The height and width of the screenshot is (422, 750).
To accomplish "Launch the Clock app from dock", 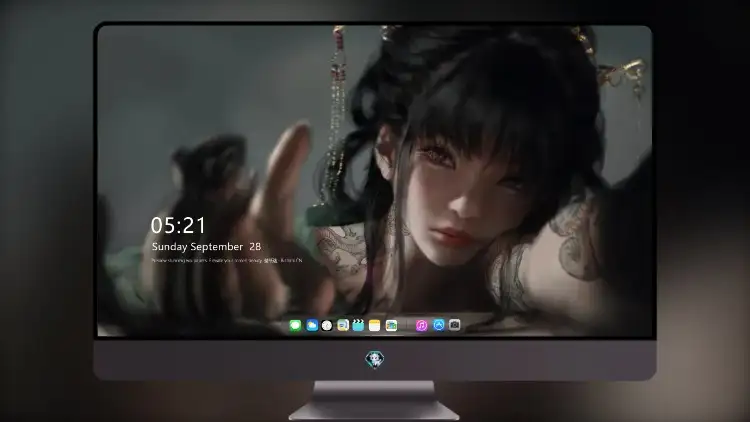I will [x=327, y=325].
